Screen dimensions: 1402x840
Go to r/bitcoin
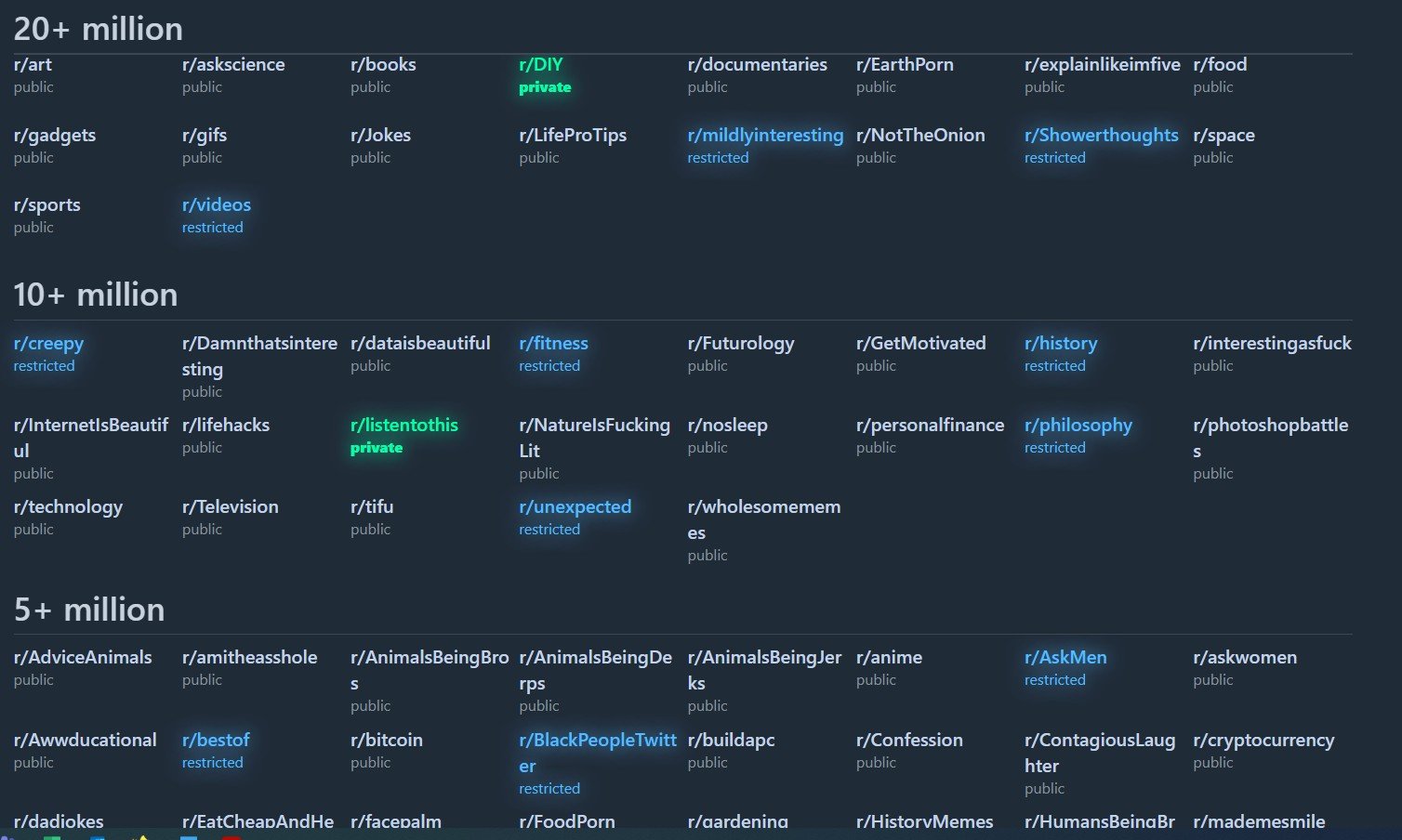pyautogui.click(x=387, y=741)
